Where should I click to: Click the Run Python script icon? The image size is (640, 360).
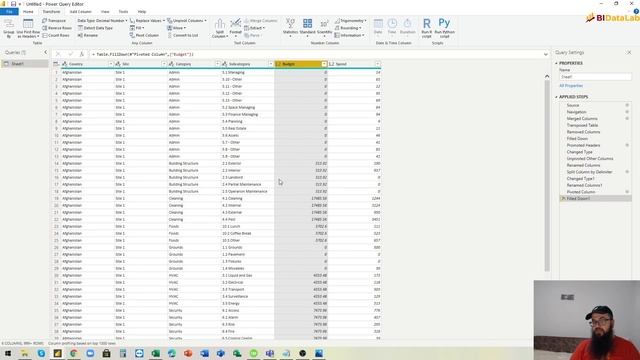click(444, 23)
